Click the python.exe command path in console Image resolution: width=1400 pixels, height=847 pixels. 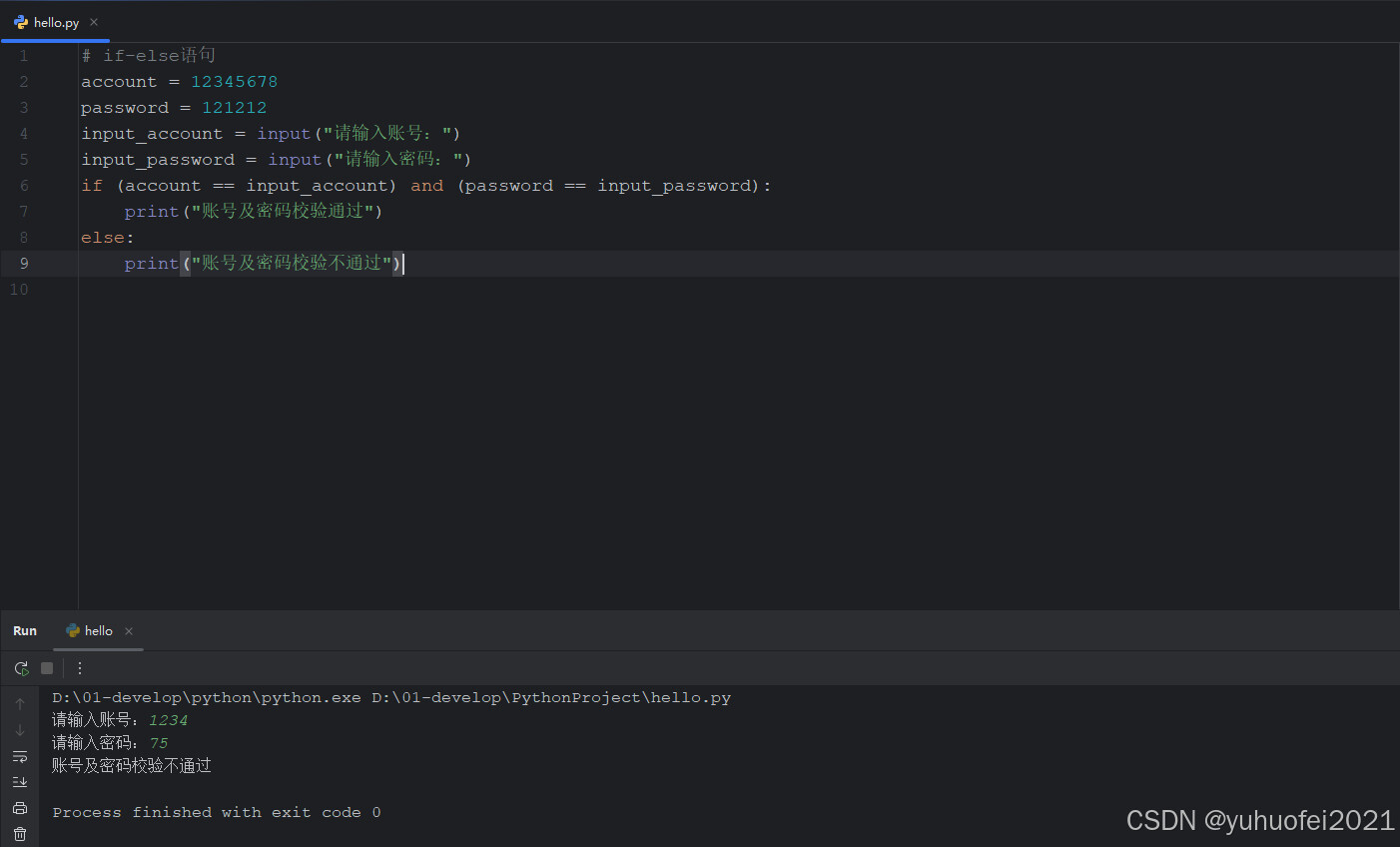[x=207, y=698]
